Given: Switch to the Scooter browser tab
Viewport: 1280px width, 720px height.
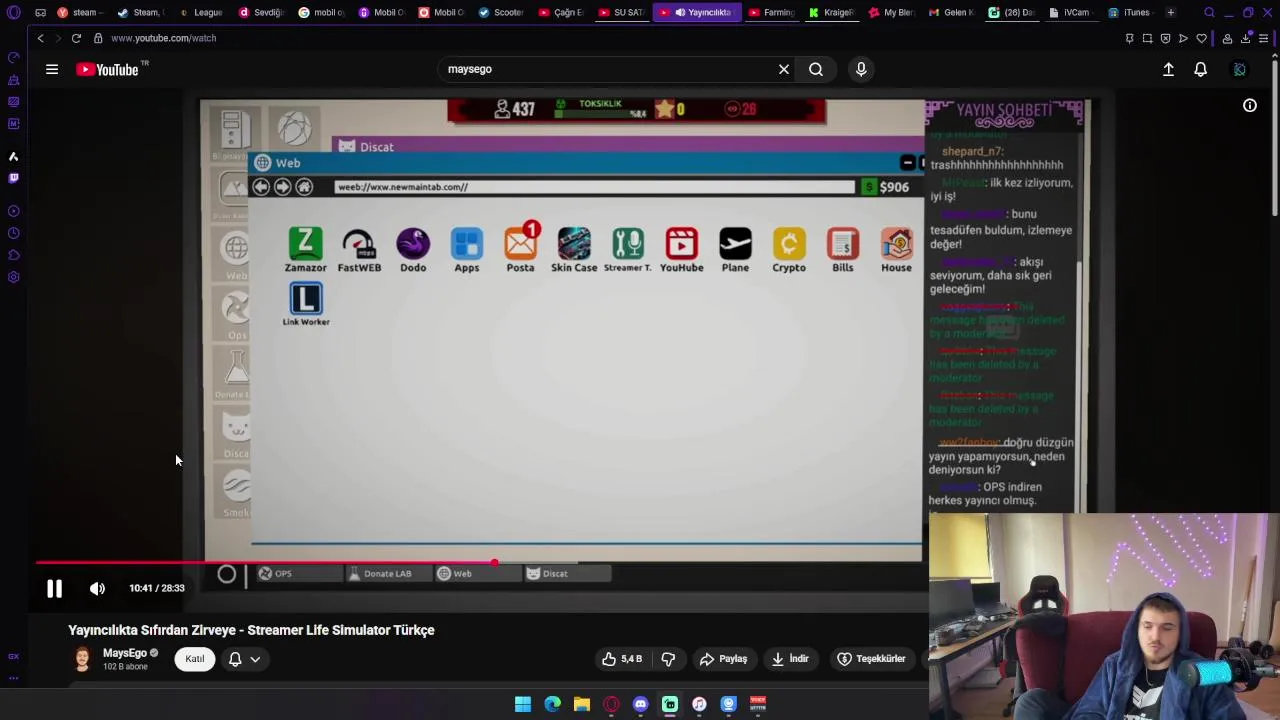Looking at the screenshot, I should [500, 13].
